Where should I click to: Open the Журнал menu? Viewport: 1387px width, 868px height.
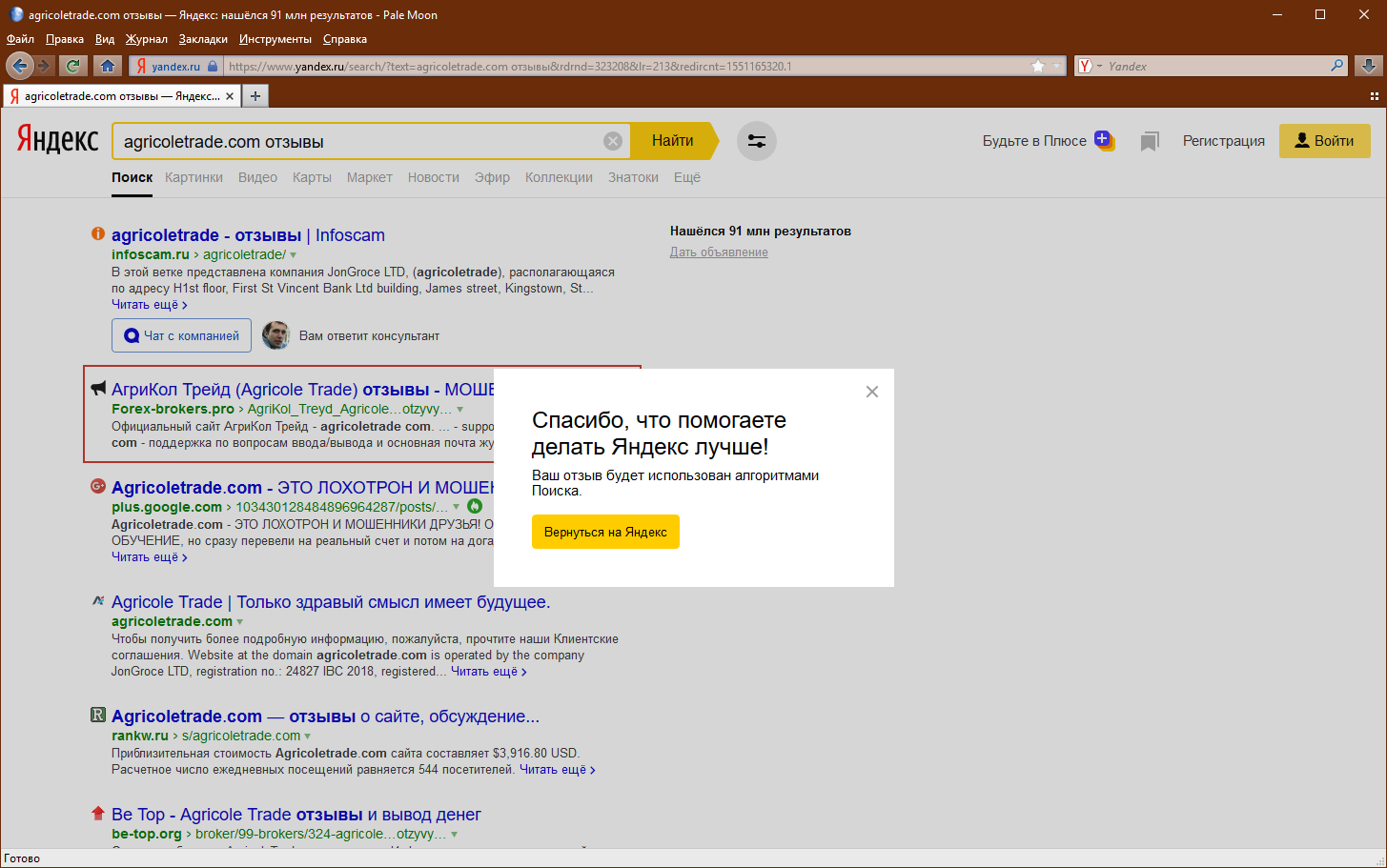(x=147, y=39)
